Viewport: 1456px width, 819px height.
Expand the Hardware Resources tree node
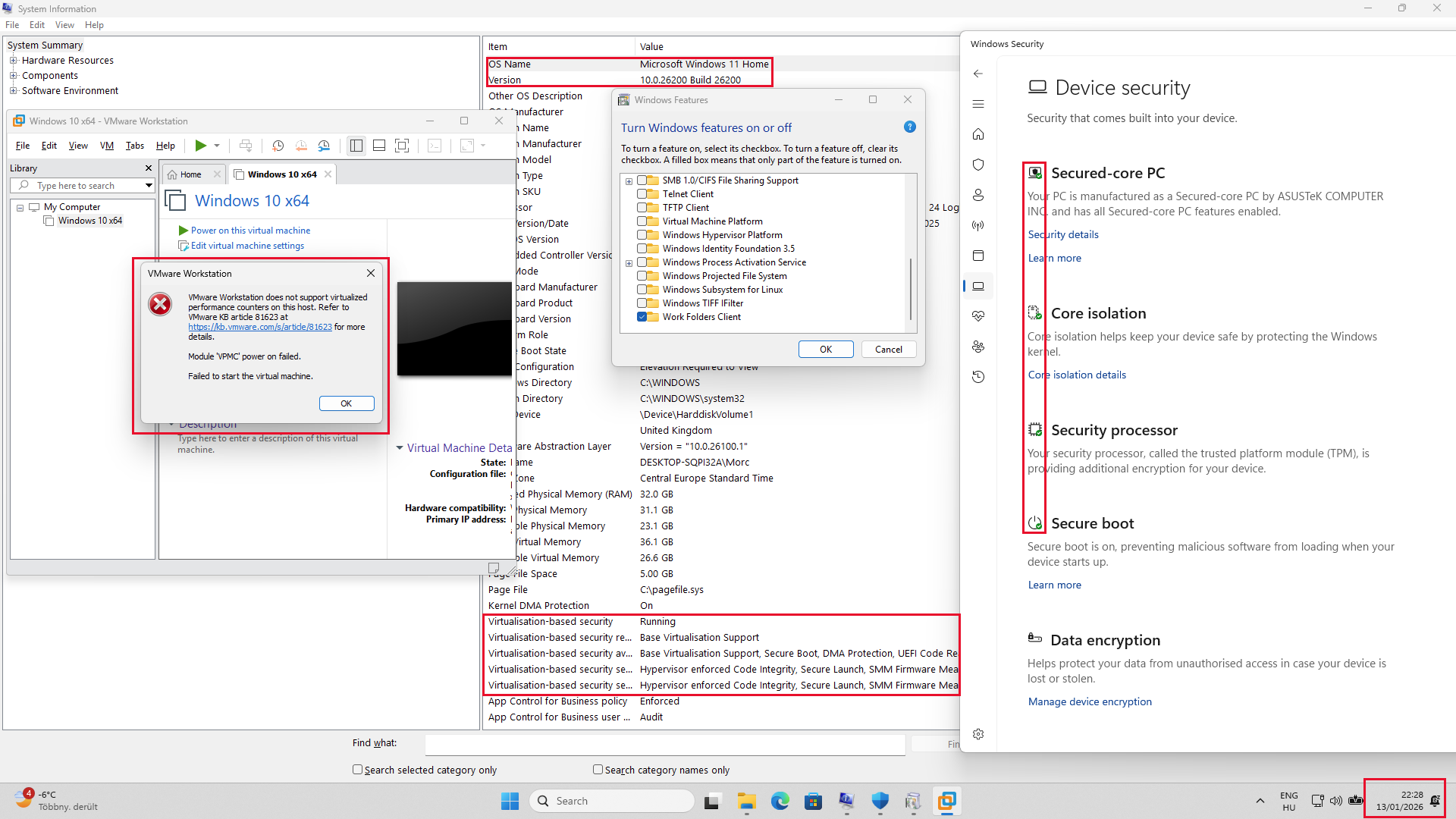(x=13, y=61)
